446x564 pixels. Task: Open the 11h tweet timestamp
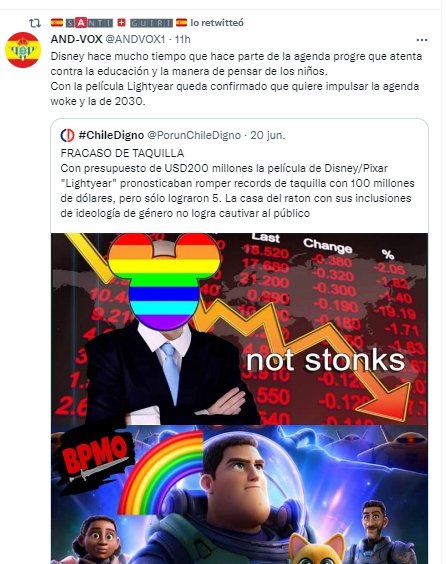coord(182,39)
